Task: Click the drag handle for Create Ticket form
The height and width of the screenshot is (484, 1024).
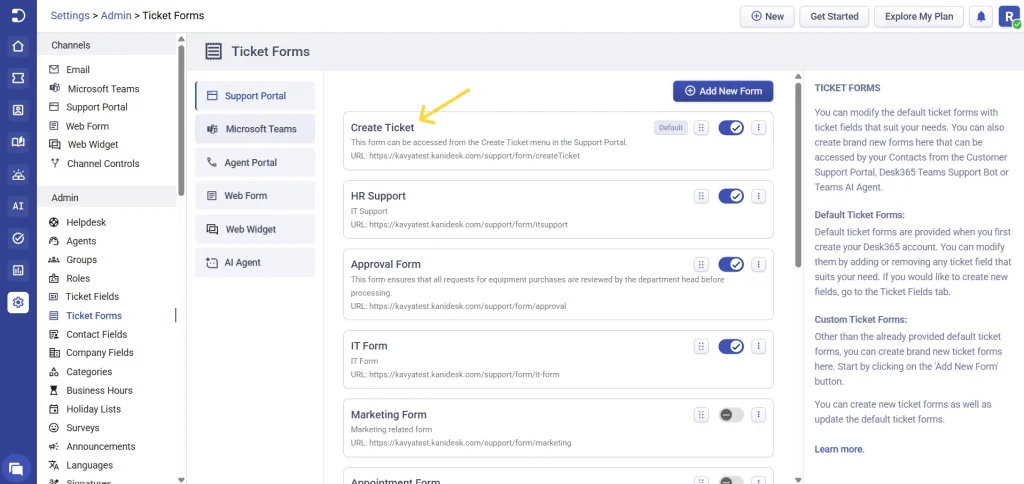Action: (x=701, y=128)
